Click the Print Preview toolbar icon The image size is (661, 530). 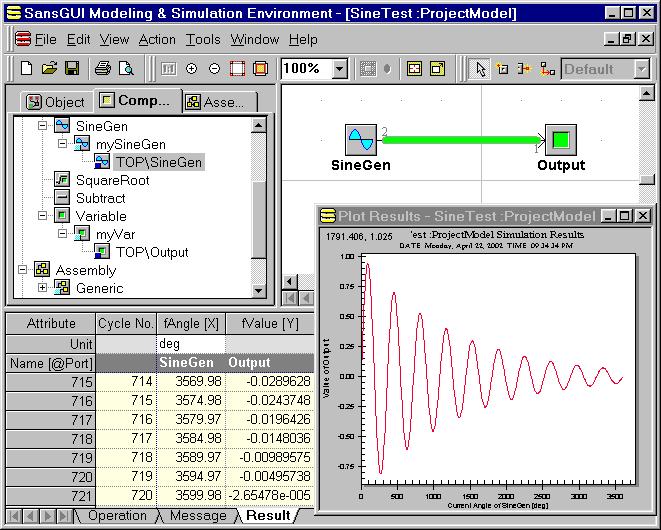coord(126,69)
